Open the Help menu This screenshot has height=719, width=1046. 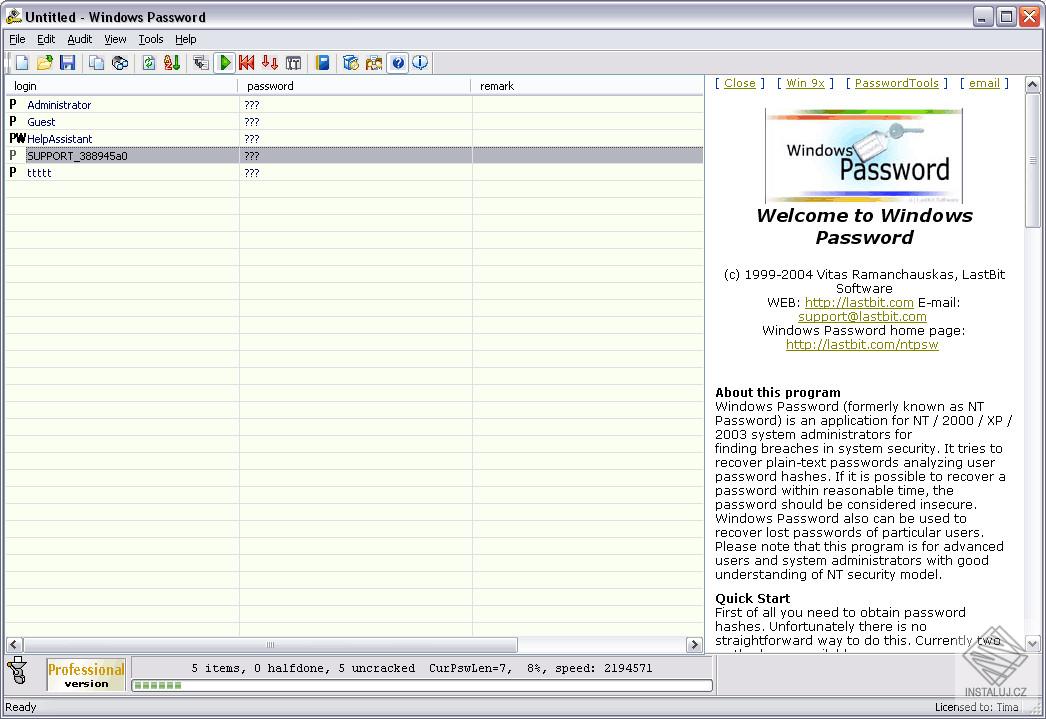pos(185,39)
